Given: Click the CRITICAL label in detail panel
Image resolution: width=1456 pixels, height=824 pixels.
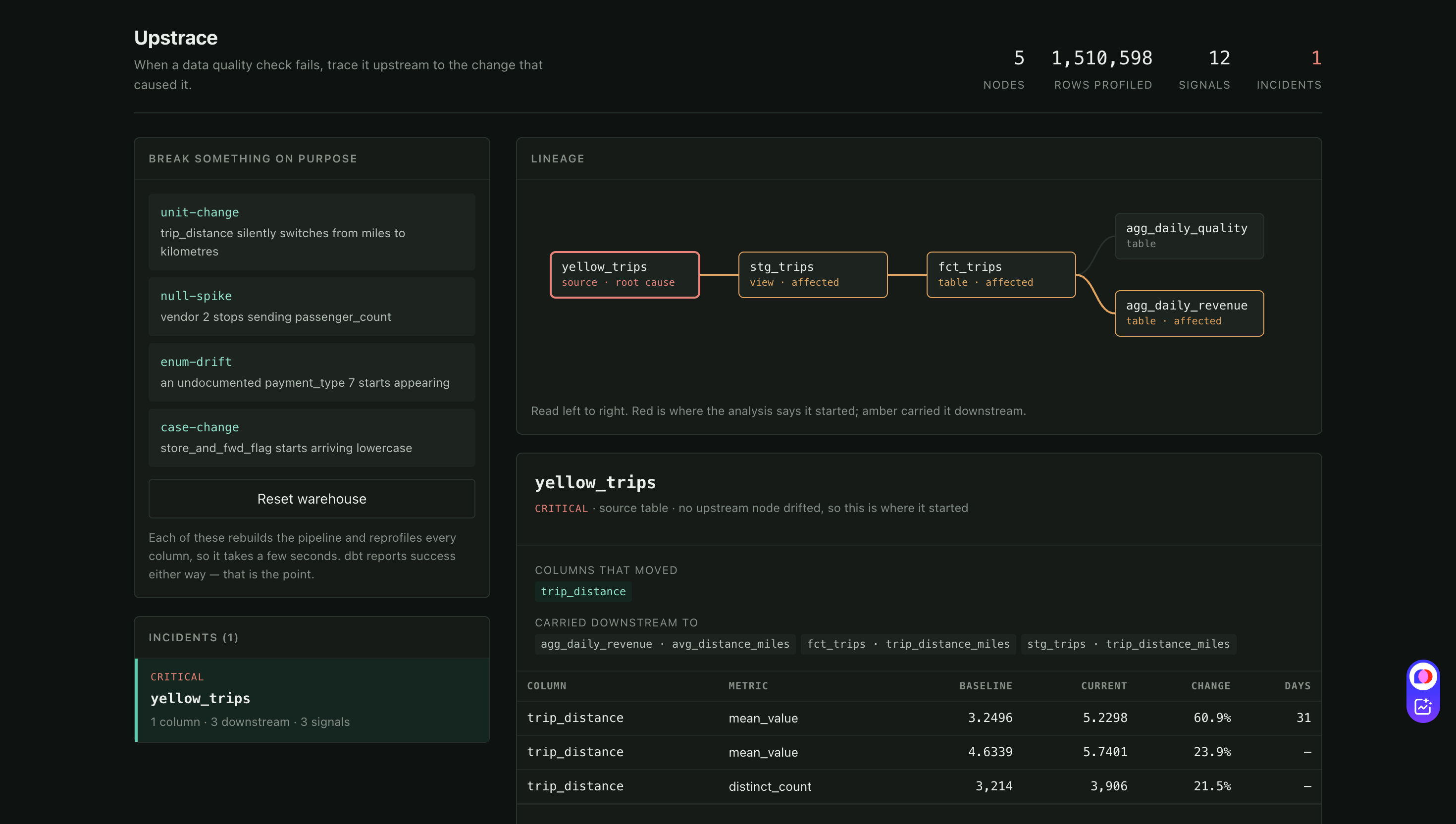Looking at the screenshot, I should pyautogui.click(x=561, y=508).
